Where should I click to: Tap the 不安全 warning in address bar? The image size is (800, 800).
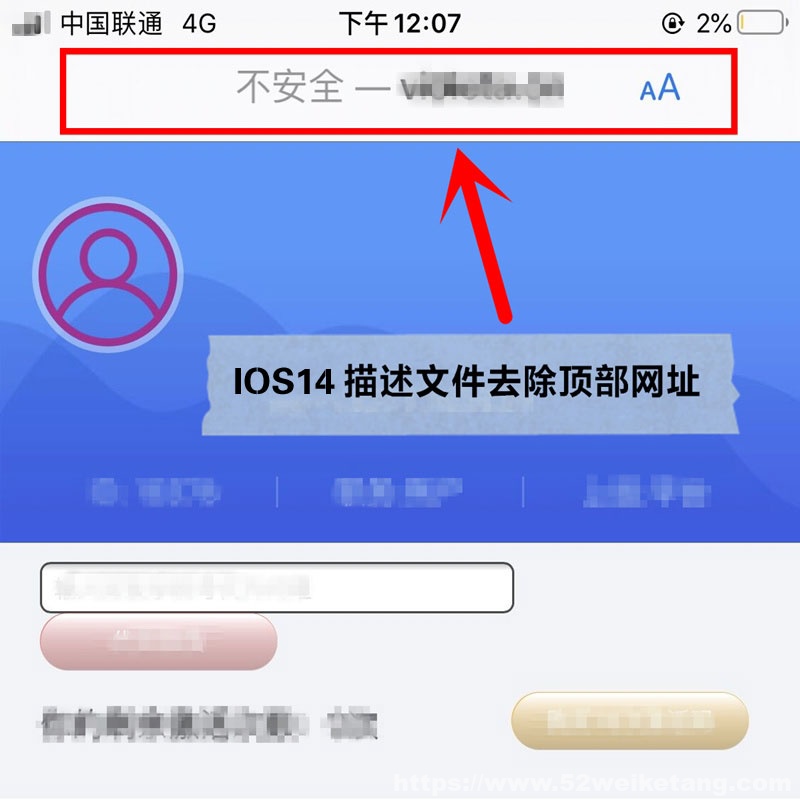click(290, 87)
